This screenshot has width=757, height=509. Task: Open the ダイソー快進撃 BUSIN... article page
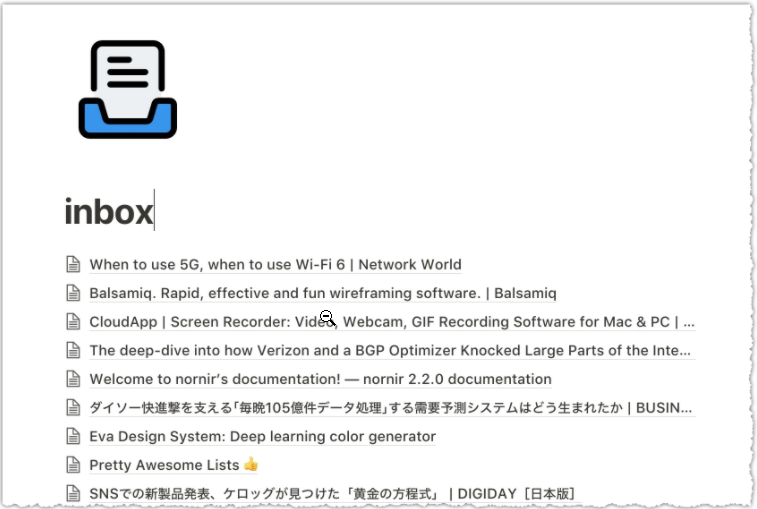[x=391, y=408]
